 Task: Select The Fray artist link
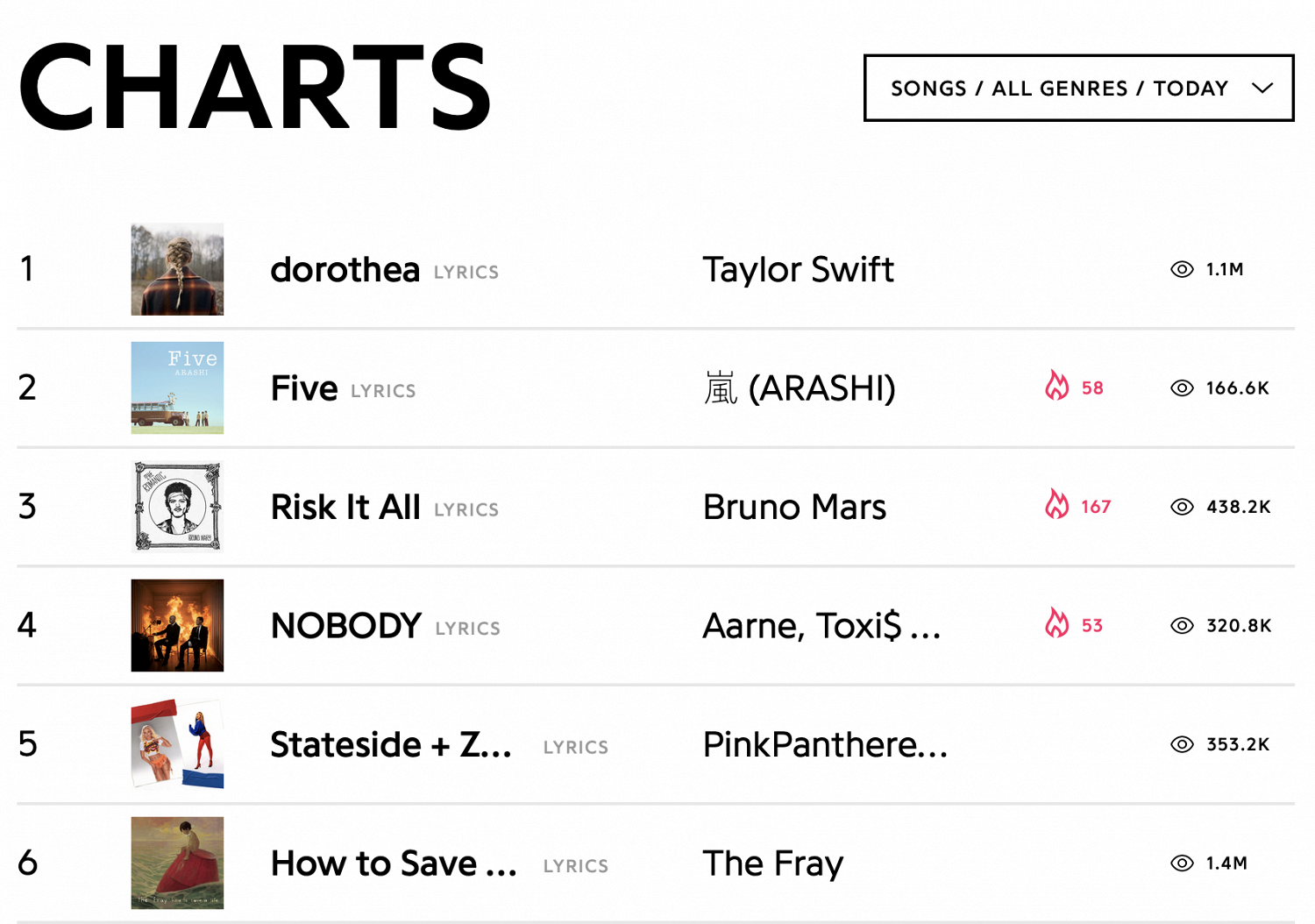[772, 864]
